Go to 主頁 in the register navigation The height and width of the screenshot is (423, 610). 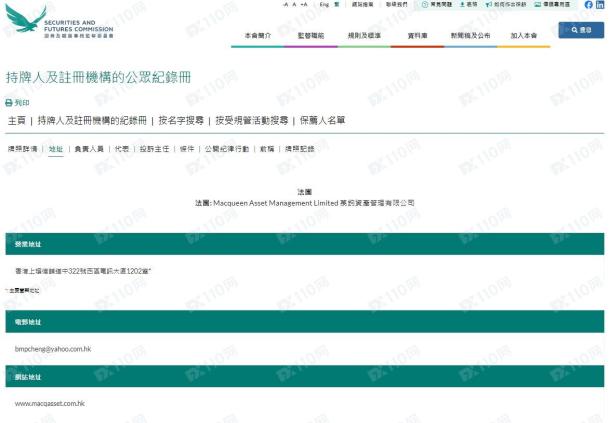(x=17, y=121)
